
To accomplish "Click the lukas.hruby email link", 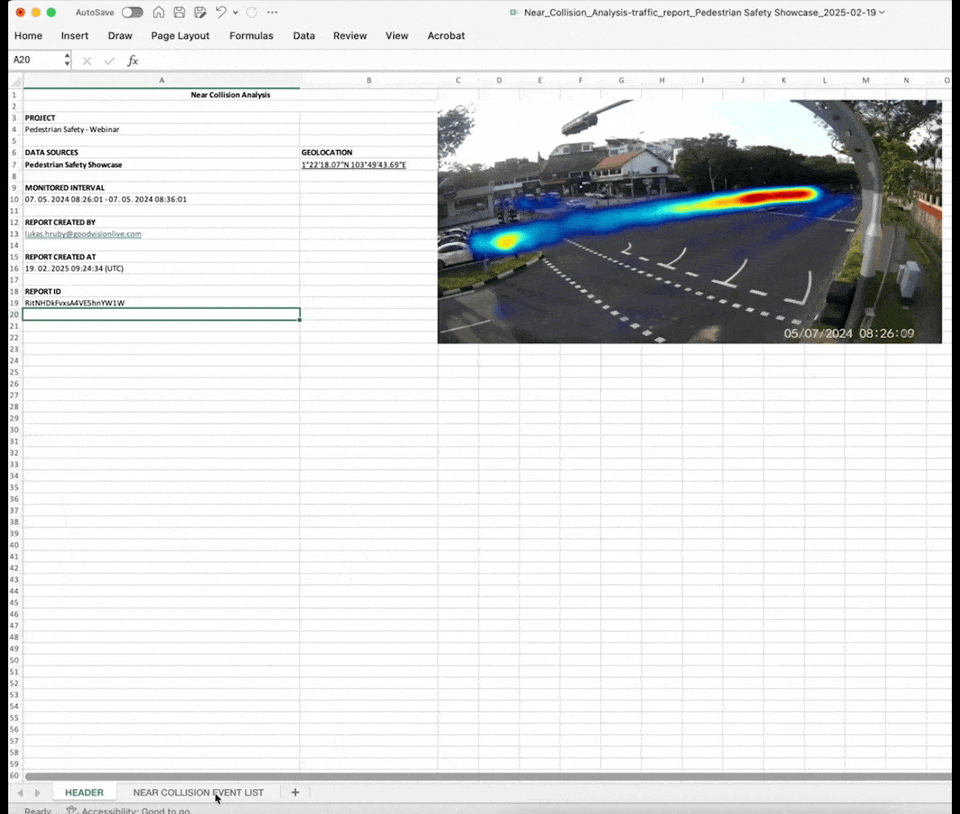I will point(83,234).
